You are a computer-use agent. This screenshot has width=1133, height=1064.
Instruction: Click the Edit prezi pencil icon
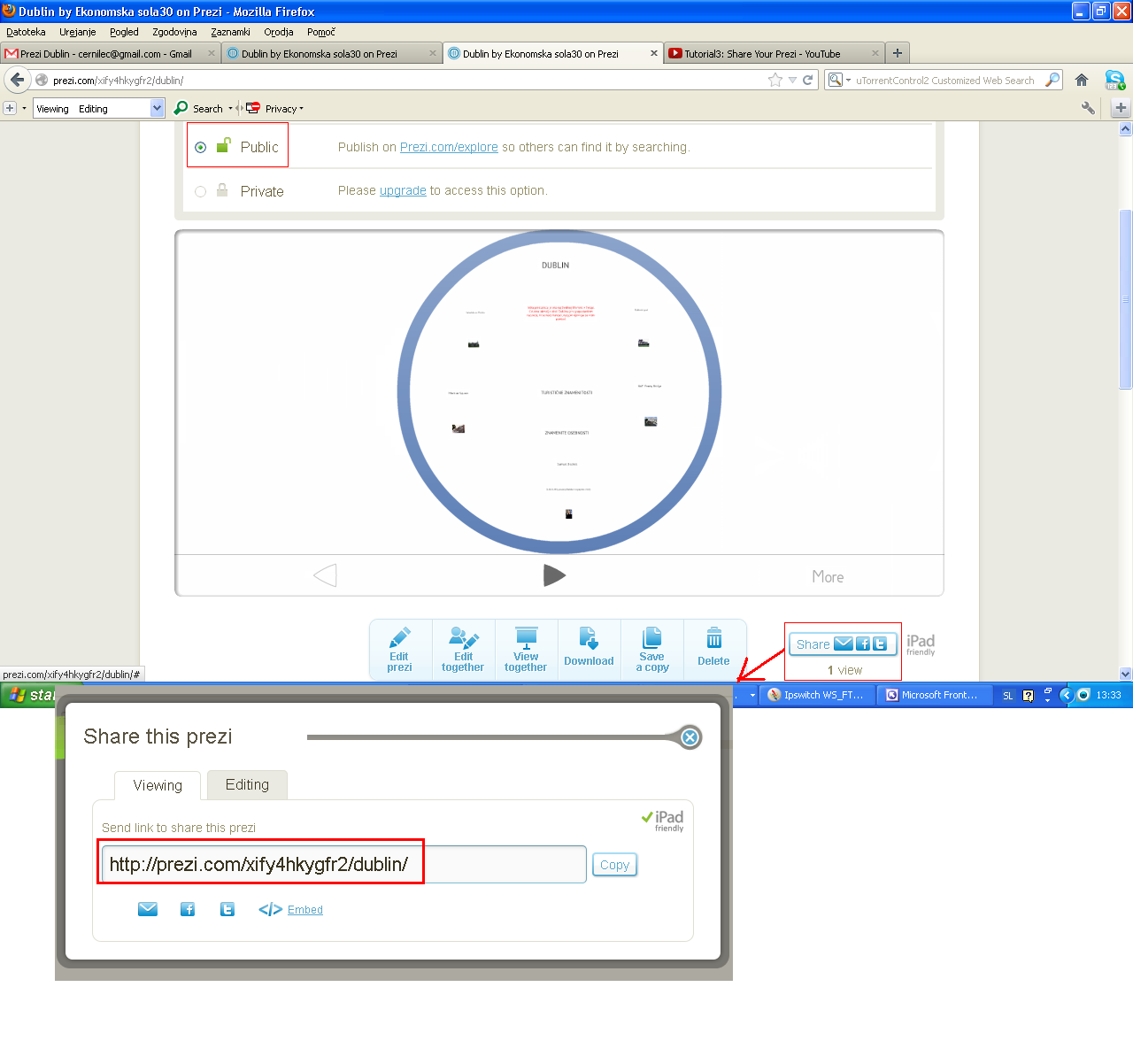(x=400, y=638)
